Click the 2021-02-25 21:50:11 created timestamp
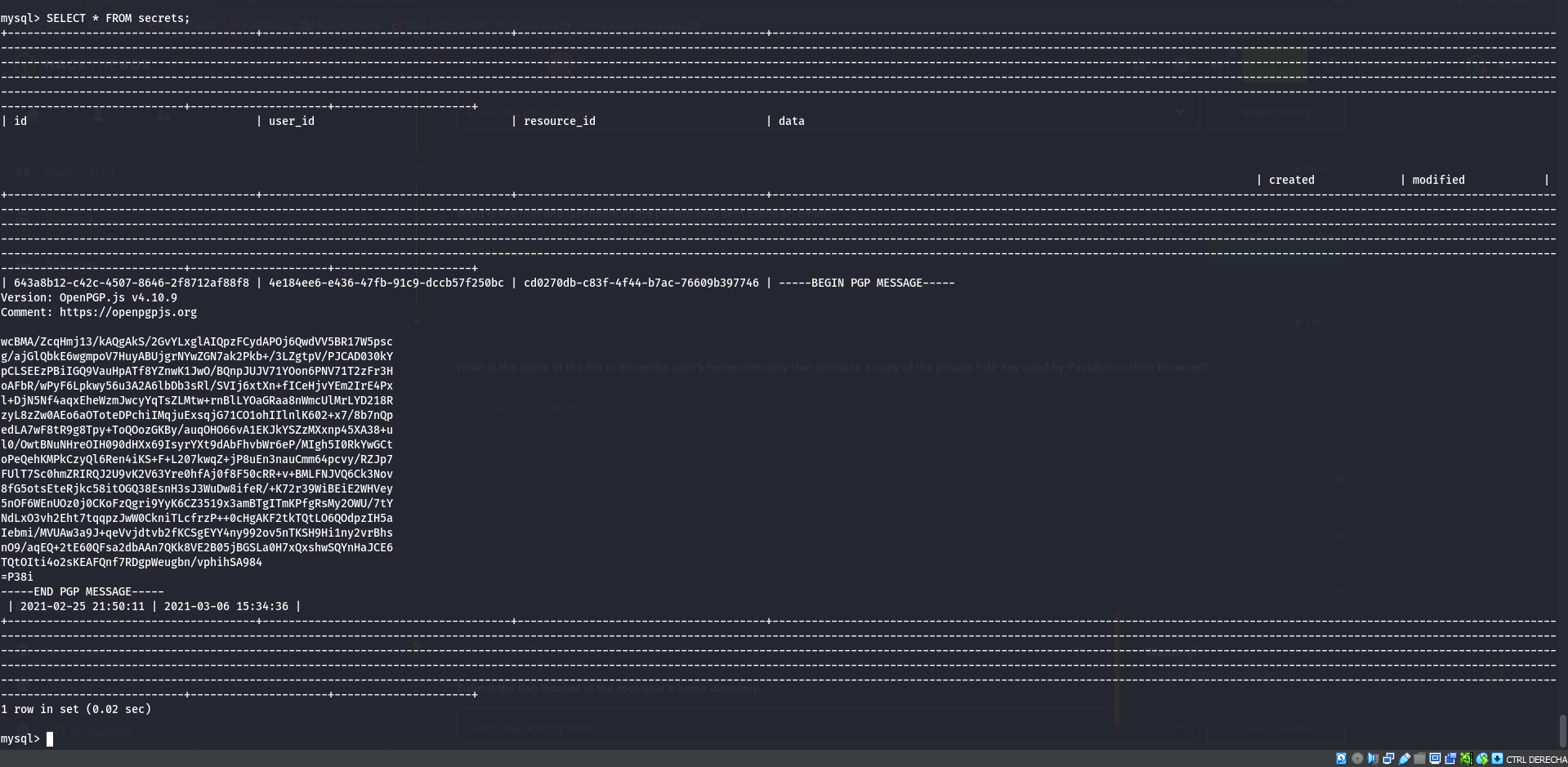1568x767 pixels. coord(82,606)
